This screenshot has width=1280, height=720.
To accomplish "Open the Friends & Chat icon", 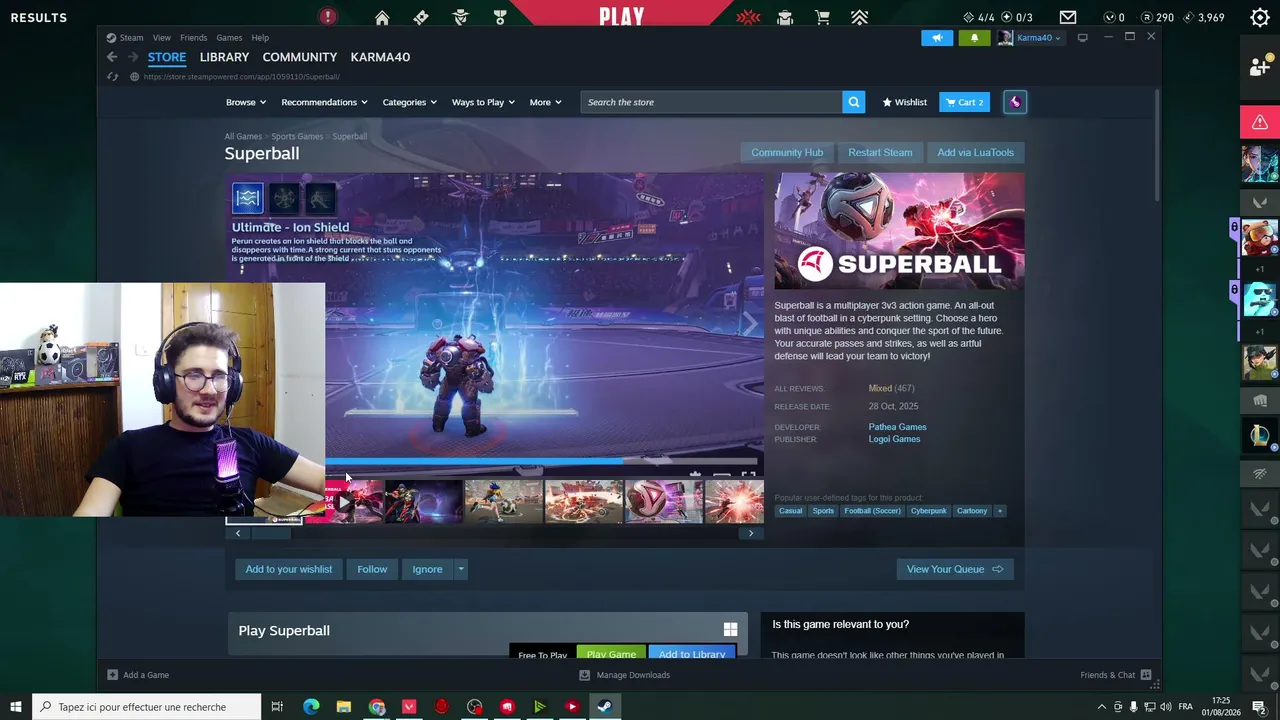I will pyautogui.click(x=1146, y=675).
